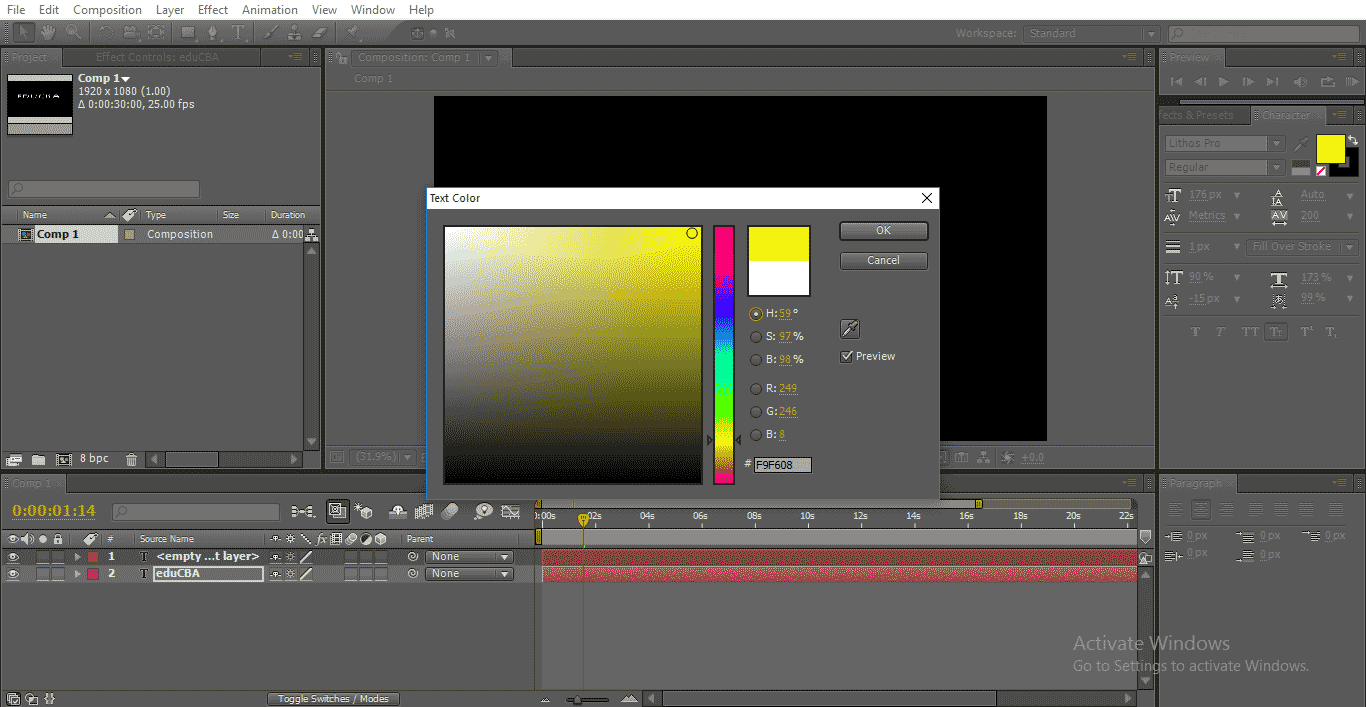1366x707 pixels.
Task: Select the Hand tool in toolbar
Action: [48, 33]
